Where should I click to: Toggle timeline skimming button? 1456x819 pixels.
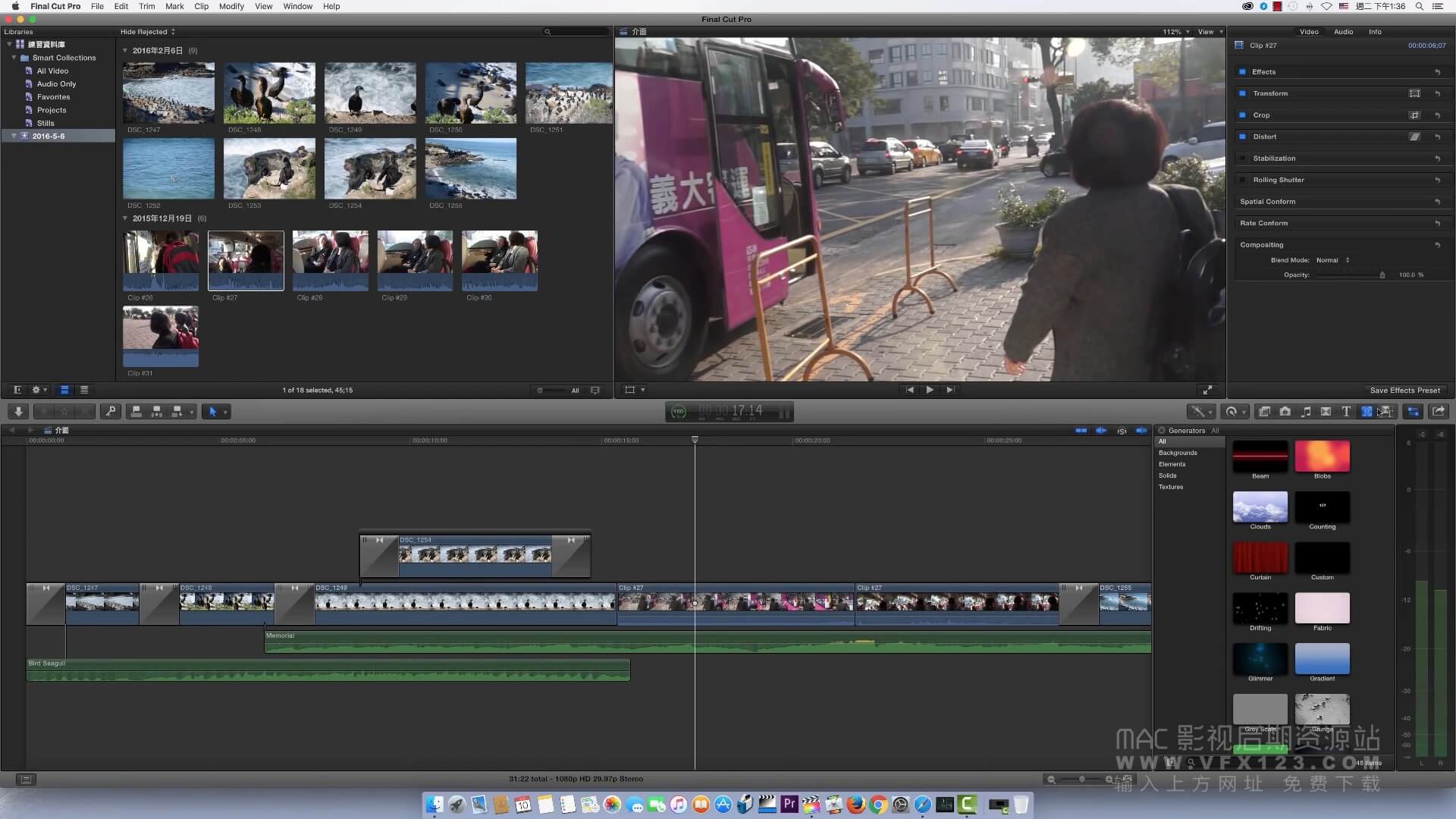tap(1081, 431)
